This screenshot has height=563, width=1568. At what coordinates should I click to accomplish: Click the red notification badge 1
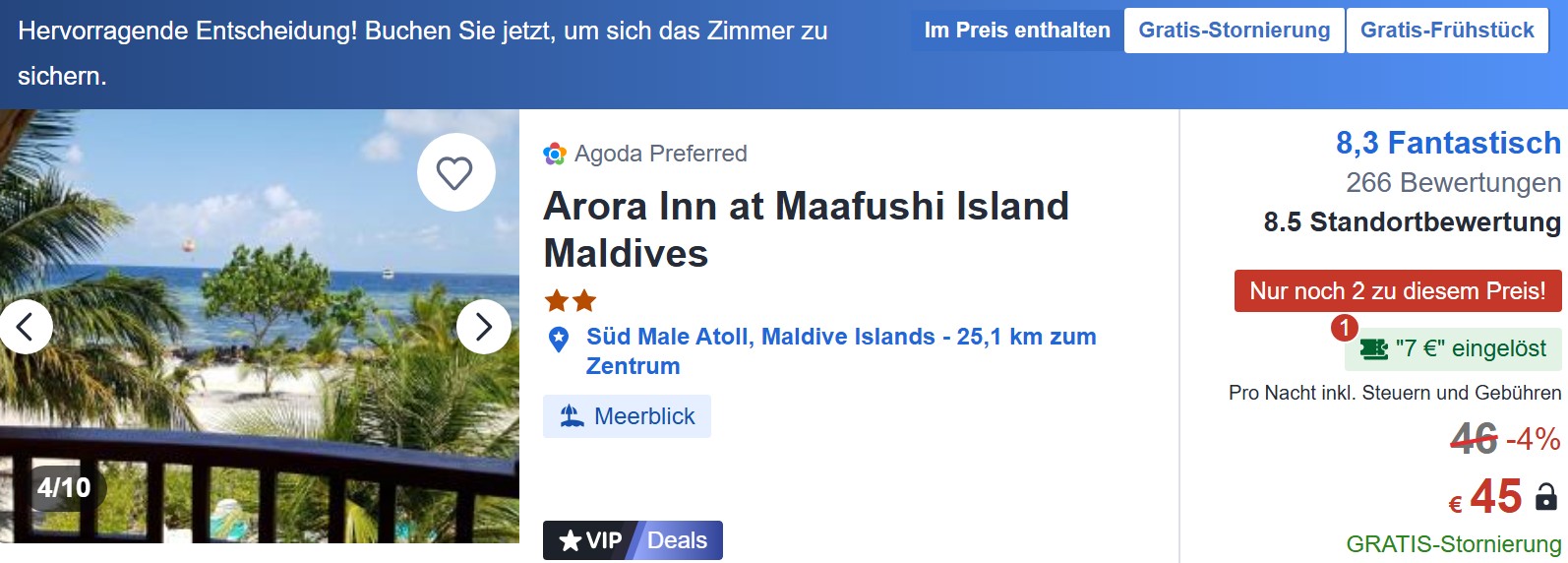pos(1344,328)
